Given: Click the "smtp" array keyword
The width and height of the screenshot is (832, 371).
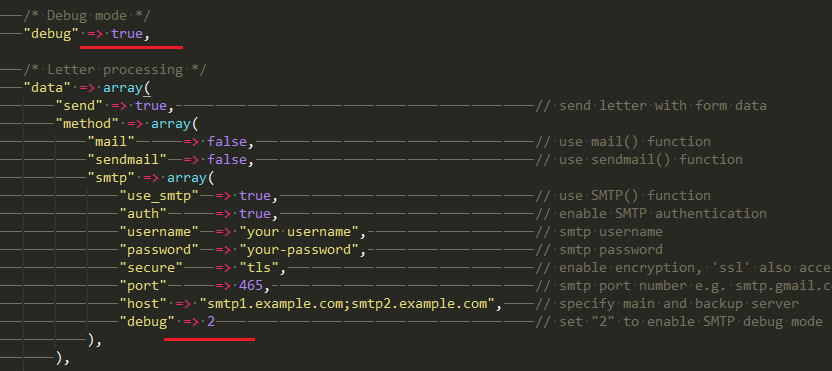Looking at the screenshot, I should click(x=187, y=178).
